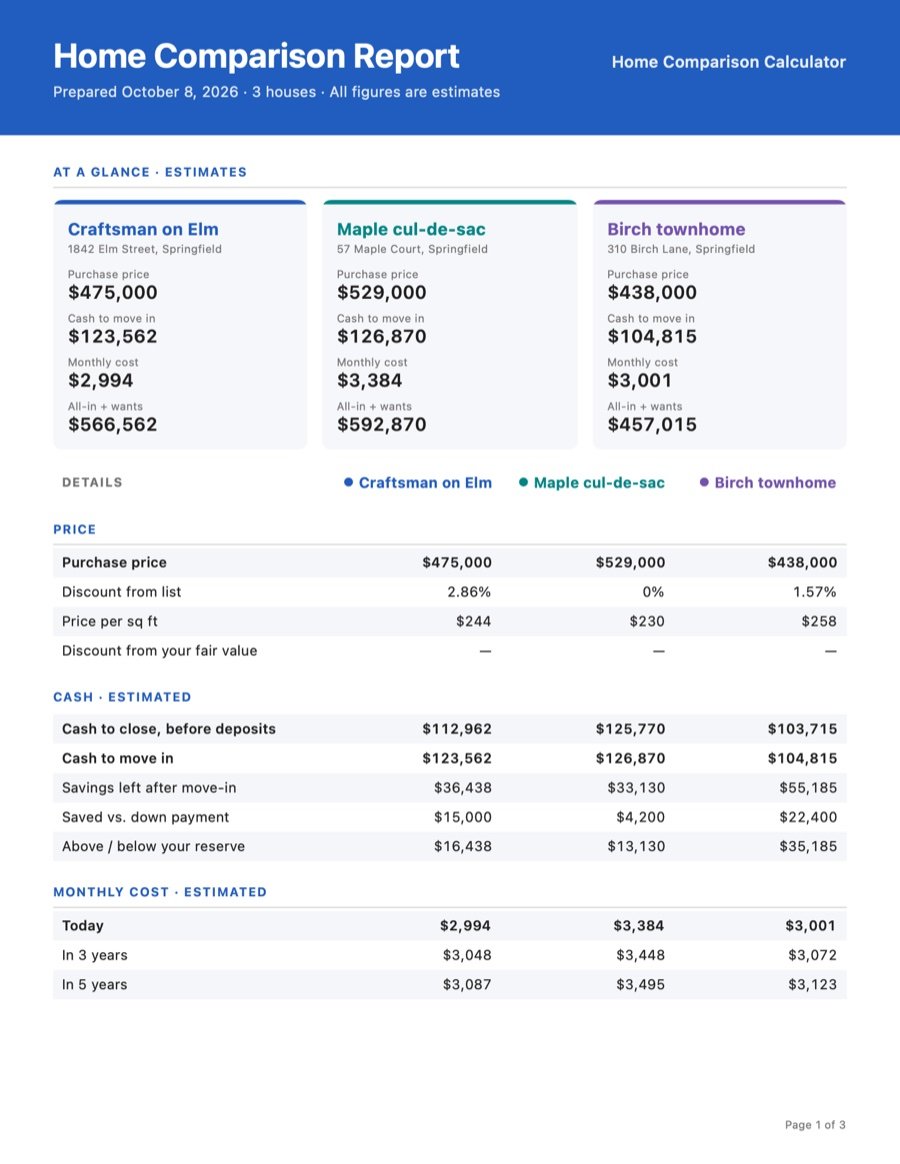
Task: Click Maple cul-de-sac column header in details
Action: (x=599, y=483)
